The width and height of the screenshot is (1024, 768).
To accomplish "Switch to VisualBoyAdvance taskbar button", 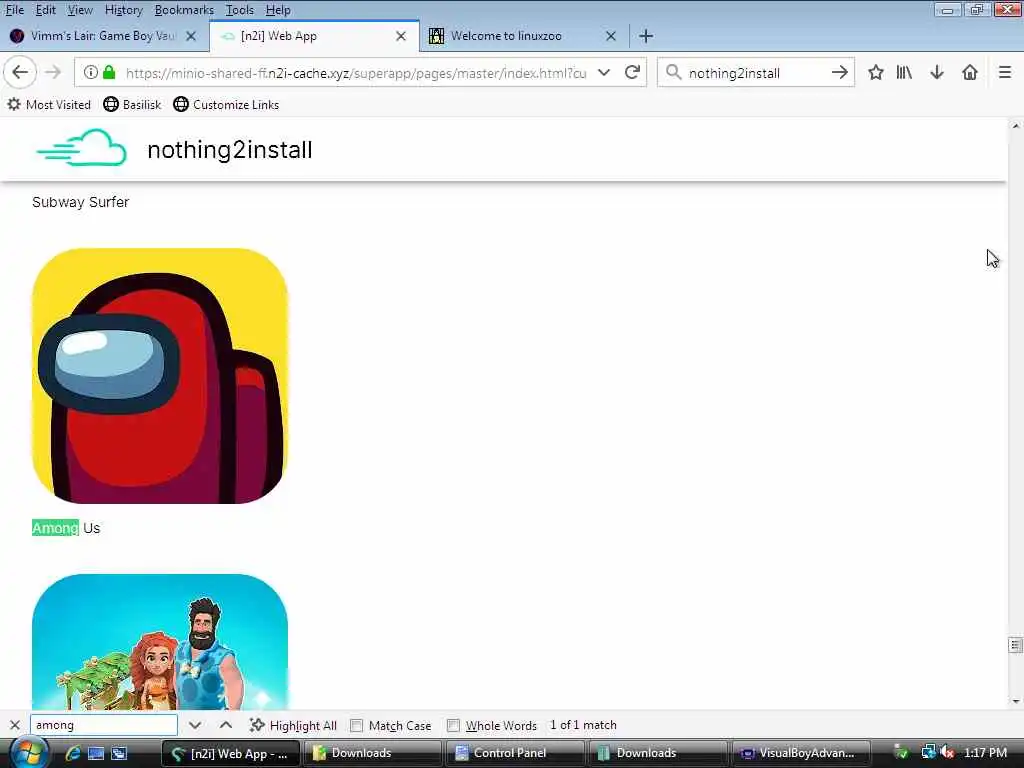I will [x=801, y=753].
